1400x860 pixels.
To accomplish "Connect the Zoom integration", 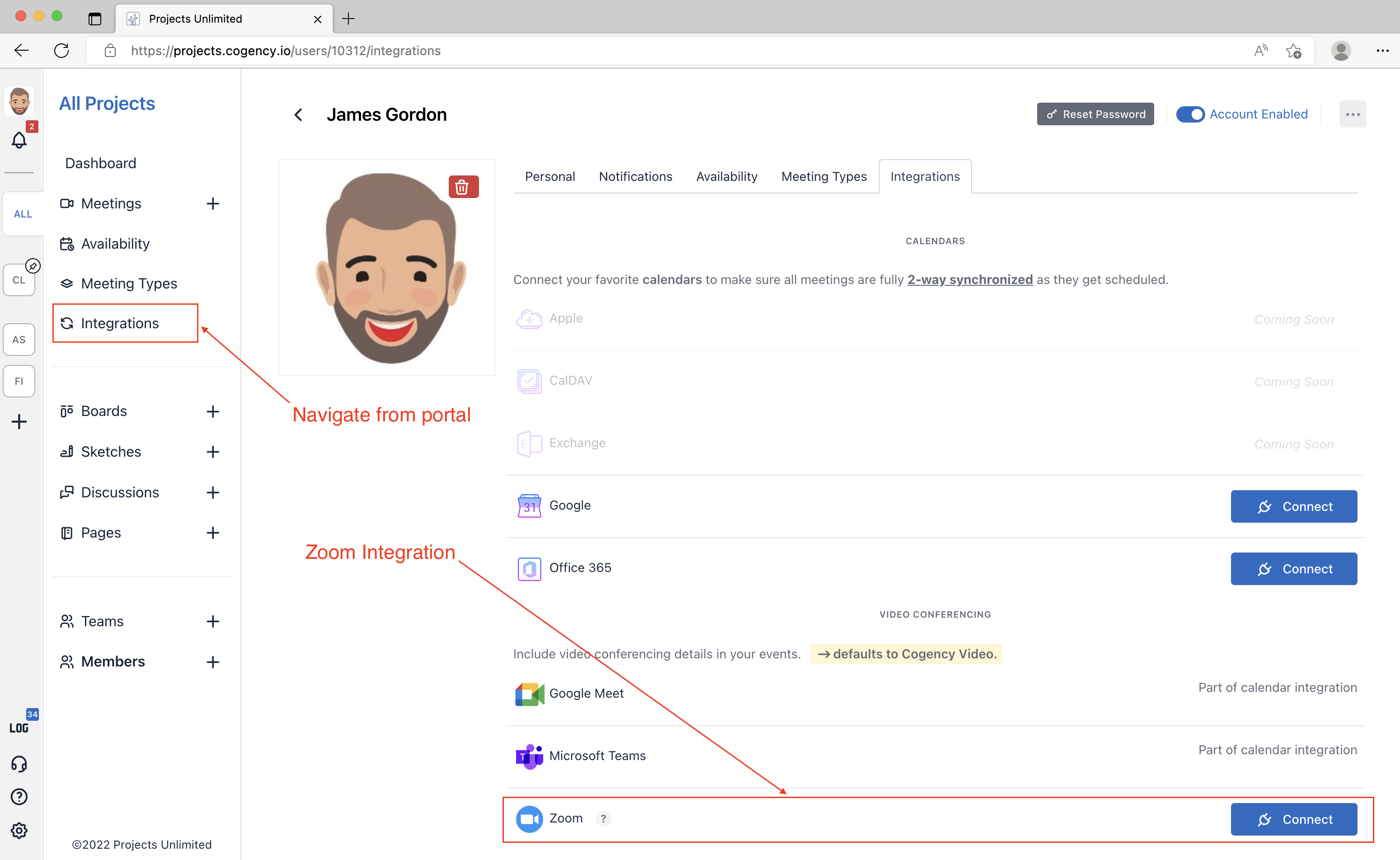I will (x=1293, y=819).
